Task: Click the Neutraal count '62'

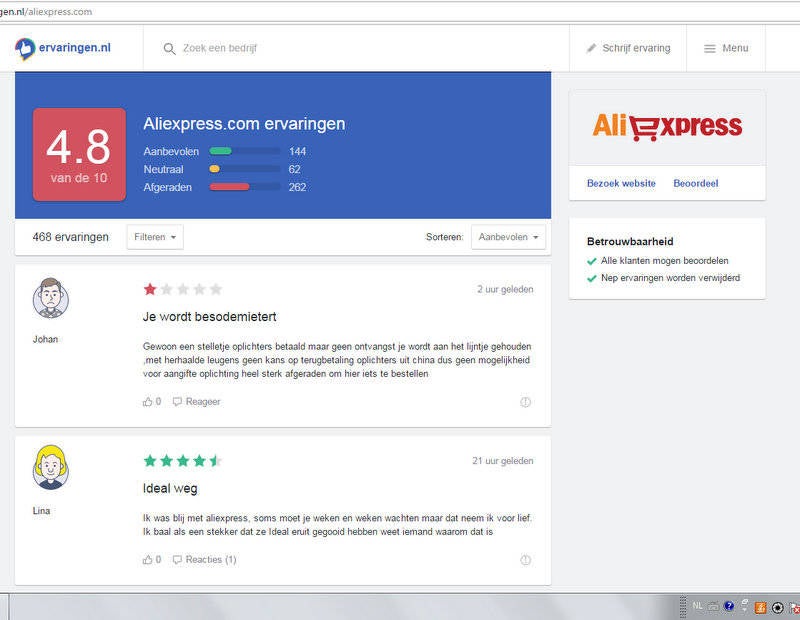Action: click(x=294, y=169)
